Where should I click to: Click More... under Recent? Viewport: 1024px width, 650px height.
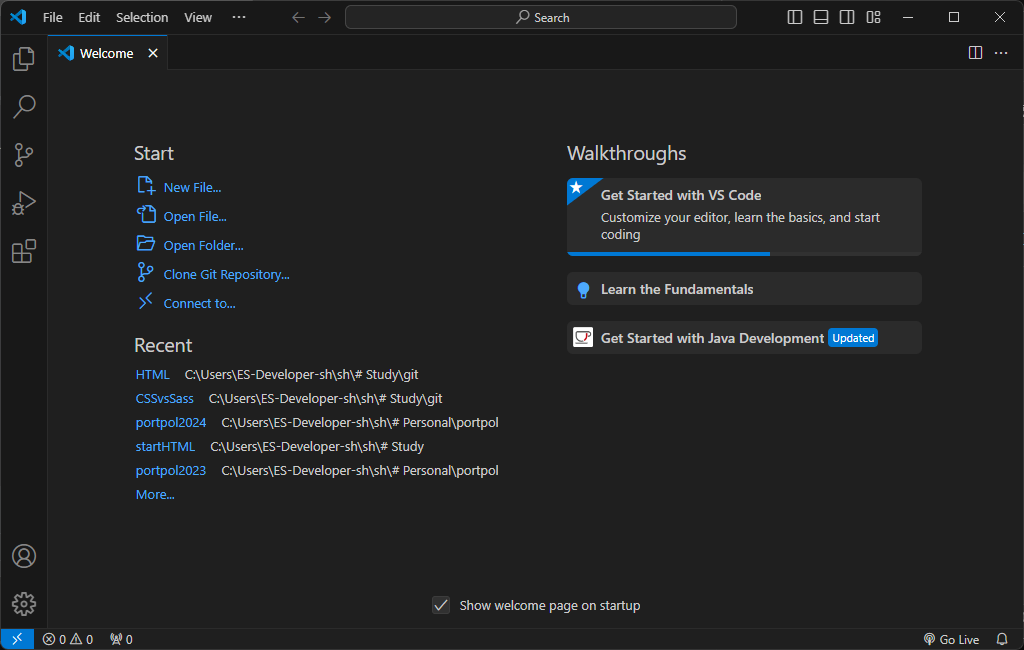pos(155,495)
